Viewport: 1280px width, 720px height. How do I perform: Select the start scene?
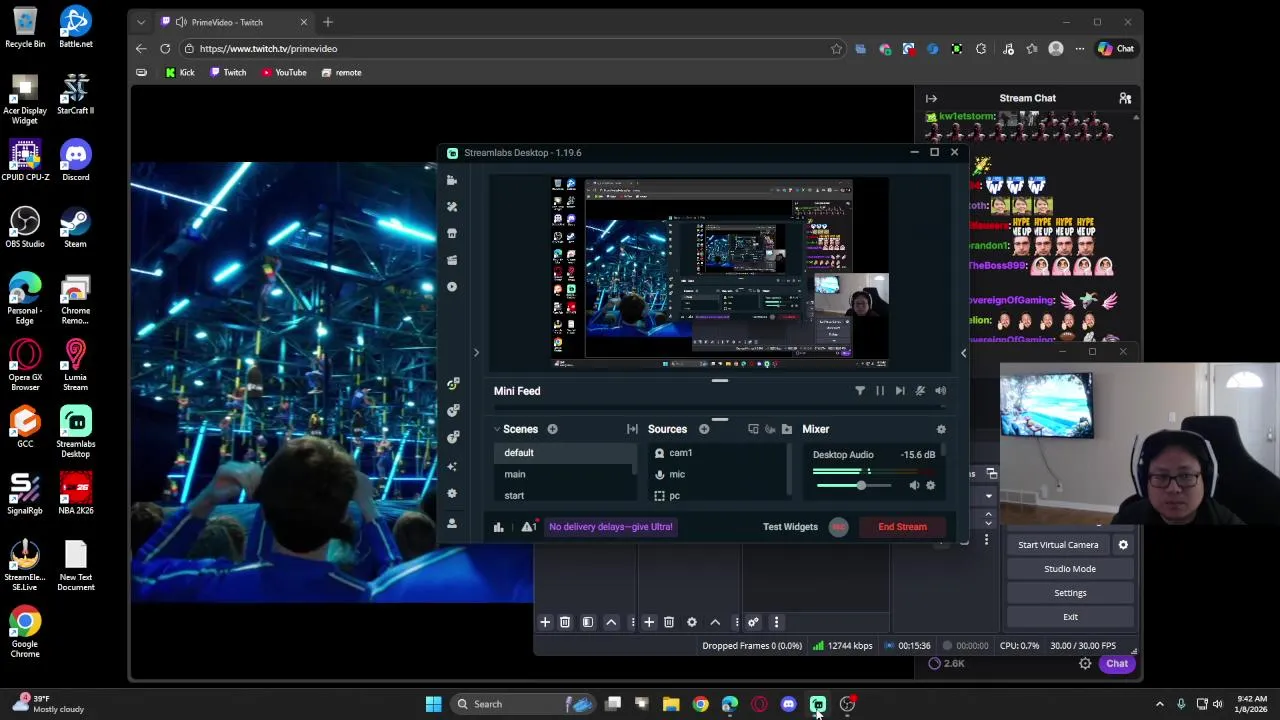coord(563,496)
